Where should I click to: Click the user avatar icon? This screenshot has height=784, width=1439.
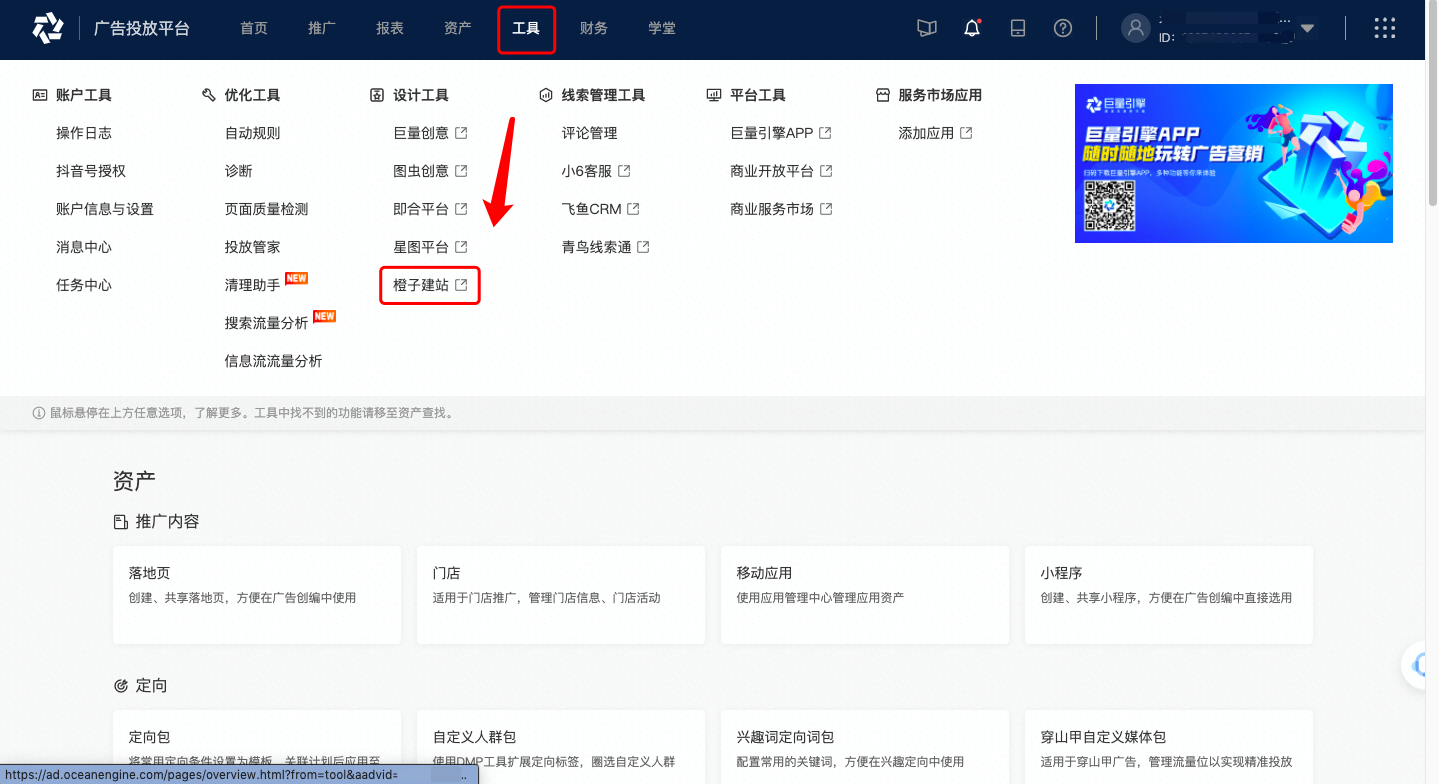[1135, 28]
